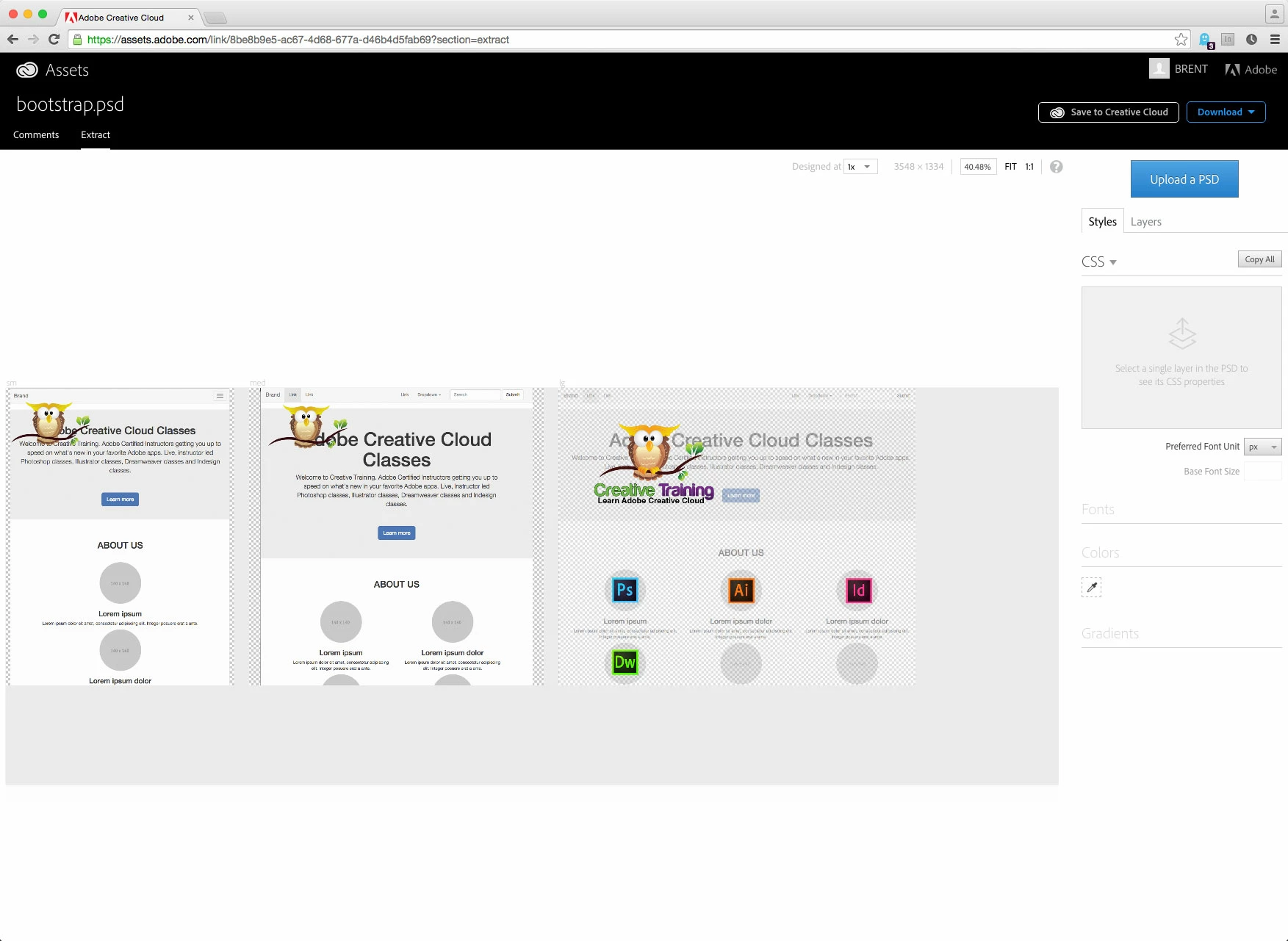Click the BRENT user avatar

tap(1159, 68)
